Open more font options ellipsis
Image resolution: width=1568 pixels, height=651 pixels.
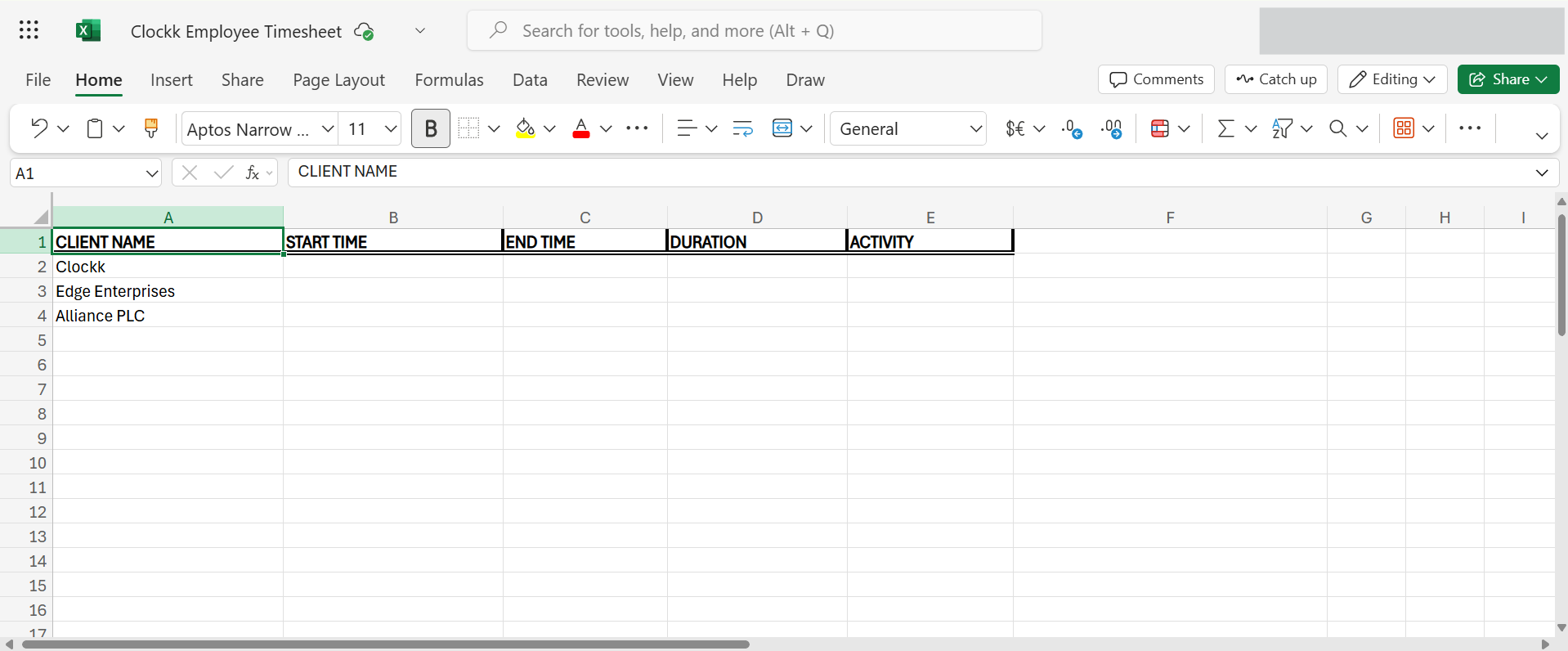tap(637, 128)
